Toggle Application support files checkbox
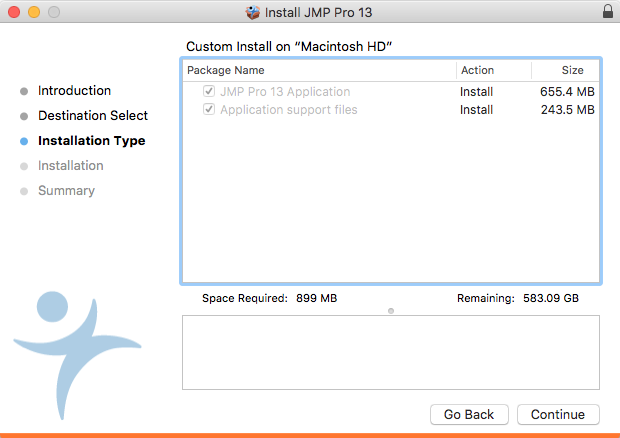The width and height of the screenshot is (620, 438). (x=209, y=109)
